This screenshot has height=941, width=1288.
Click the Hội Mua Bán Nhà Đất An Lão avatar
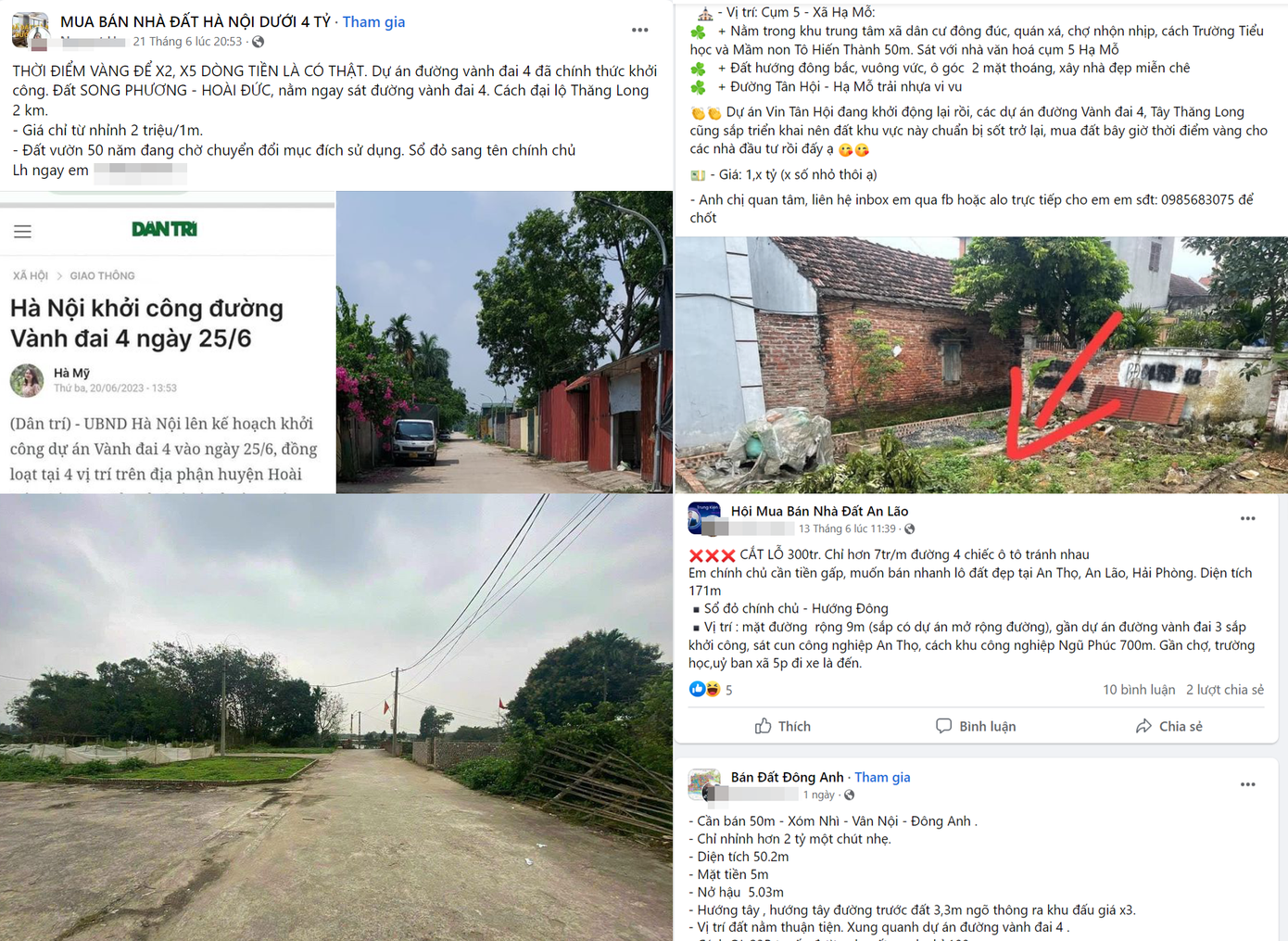click(x=704, y=519)
